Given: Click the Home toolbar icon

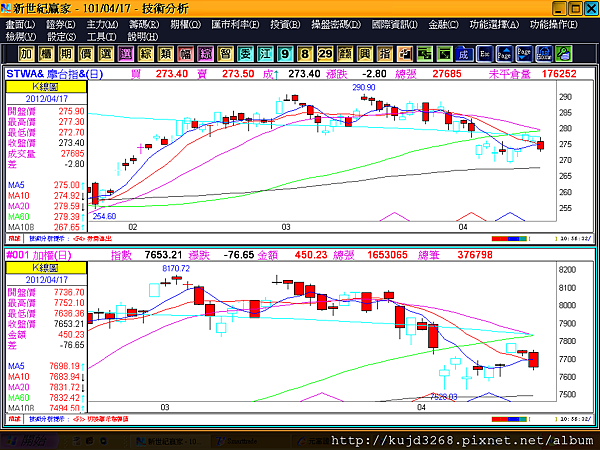Looking at the screenshot, I should (544, 54).
